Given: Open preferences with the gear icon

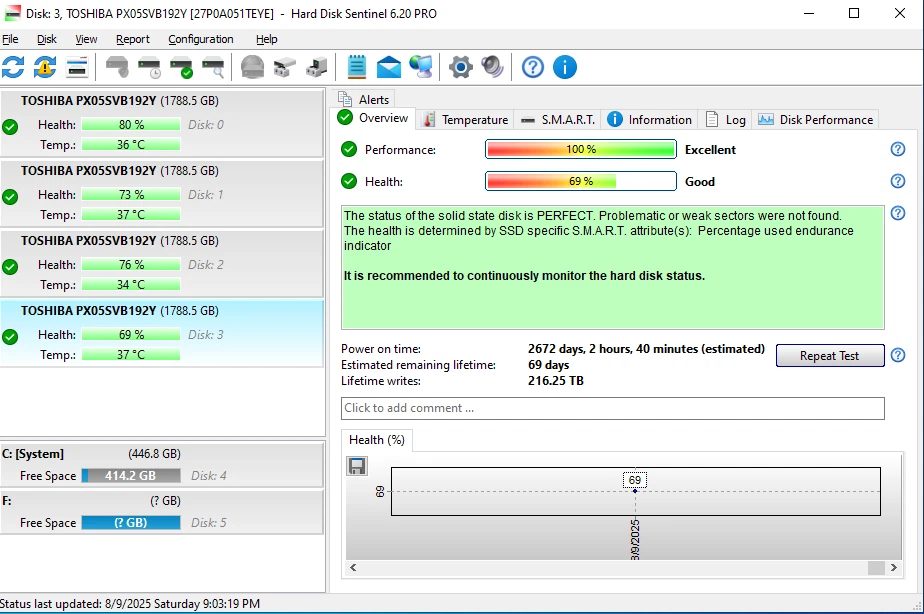Looking at the screenshot, I should click(x=460, y=67).
